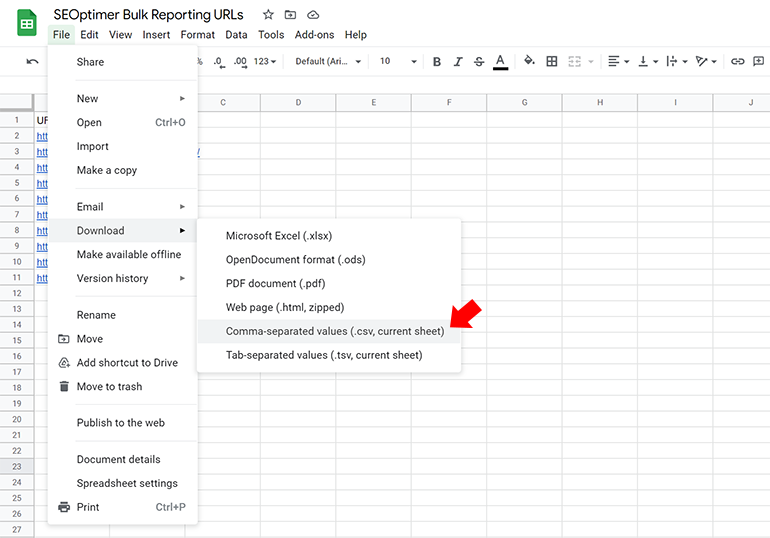
Task: Open the Version history submenu
Action: [x=112, y=279]
